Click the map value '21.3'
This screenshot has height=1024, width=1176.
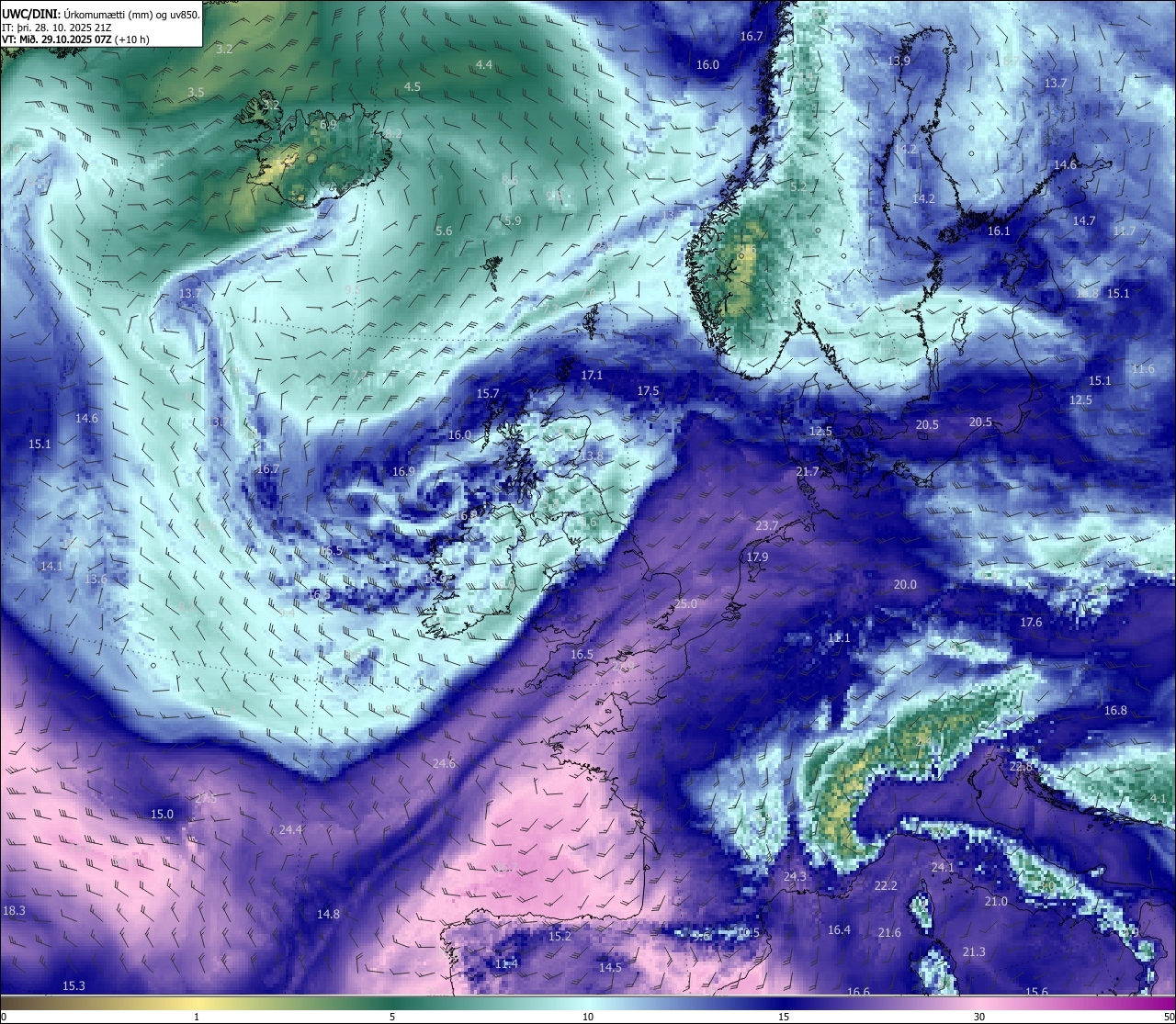coord(974,952)
